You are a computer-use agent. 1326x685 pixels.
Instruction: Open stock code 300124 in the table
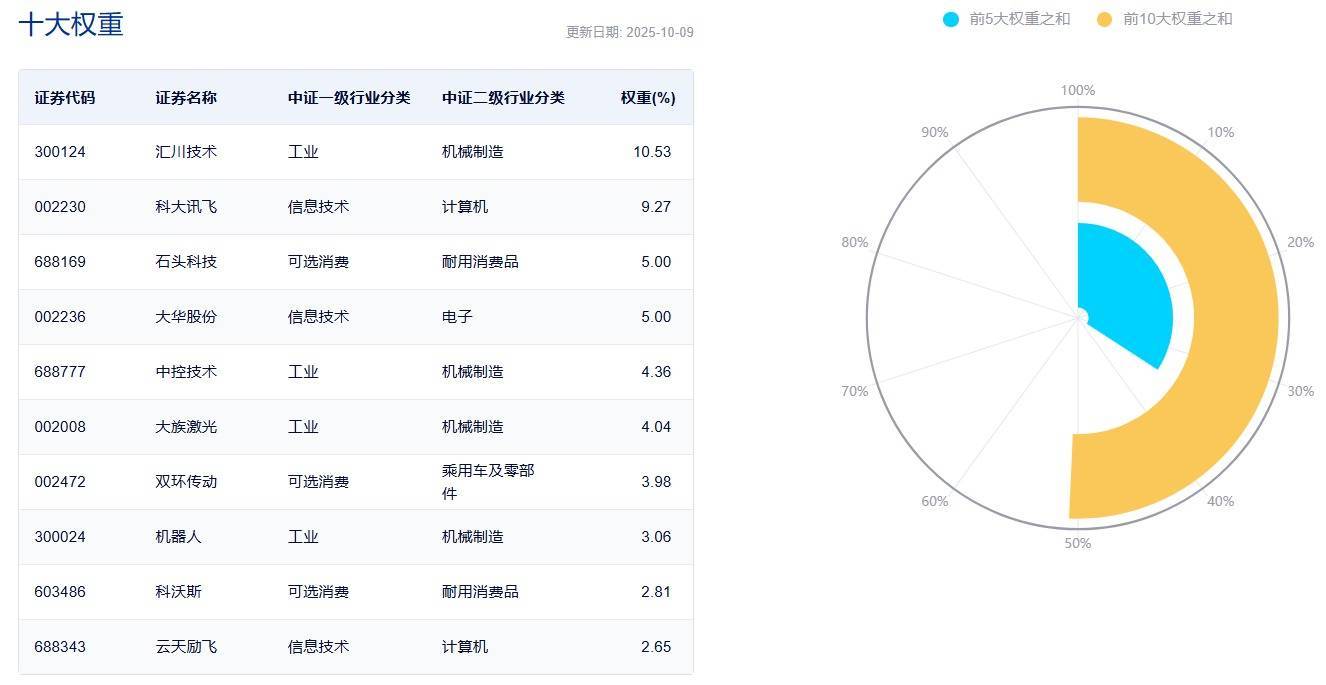click(x=60, y=152)
